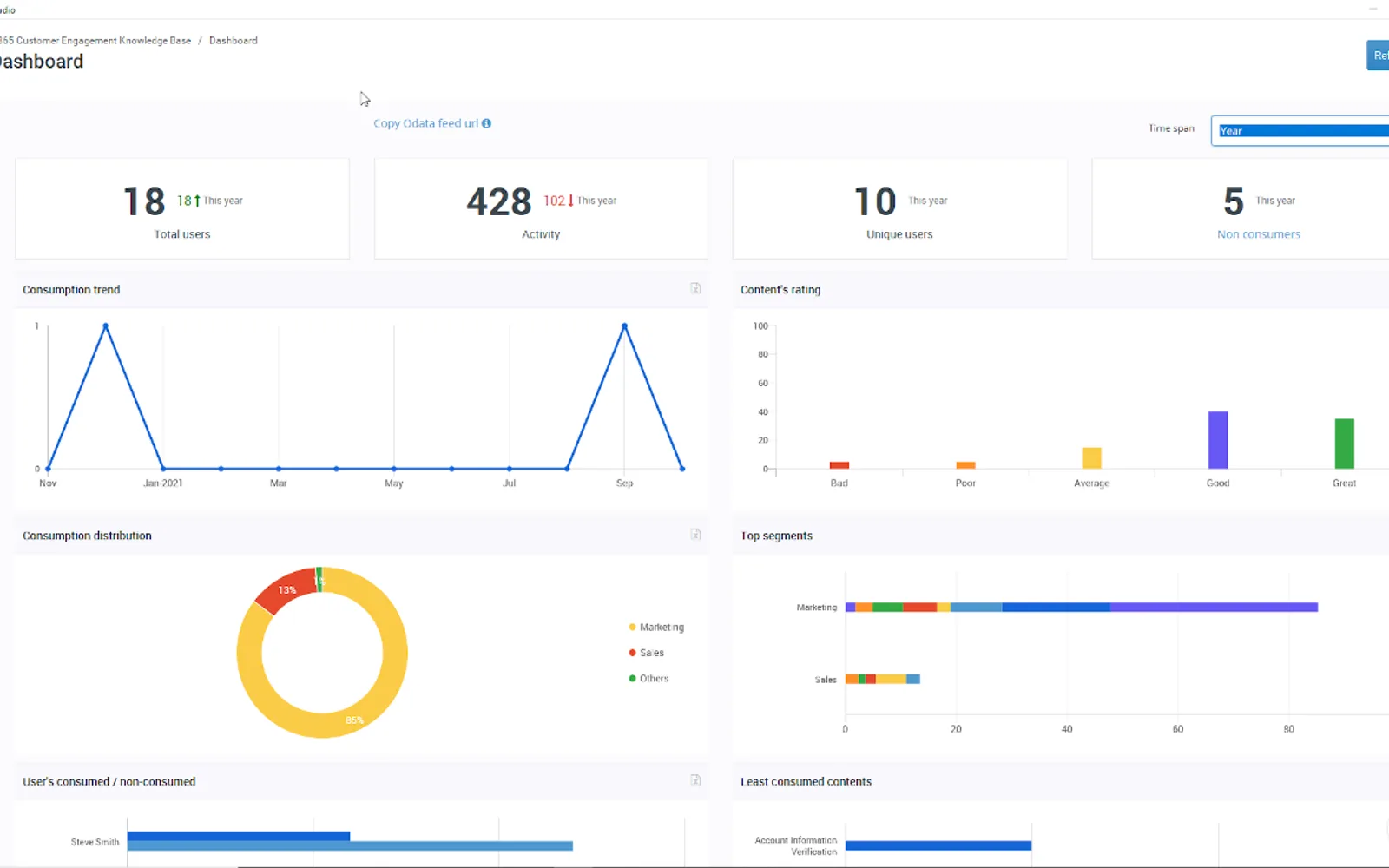Viewport: 1389px width, 868px height.
Task: Click the Content's rating heading
Action: (x=780, y=290)
